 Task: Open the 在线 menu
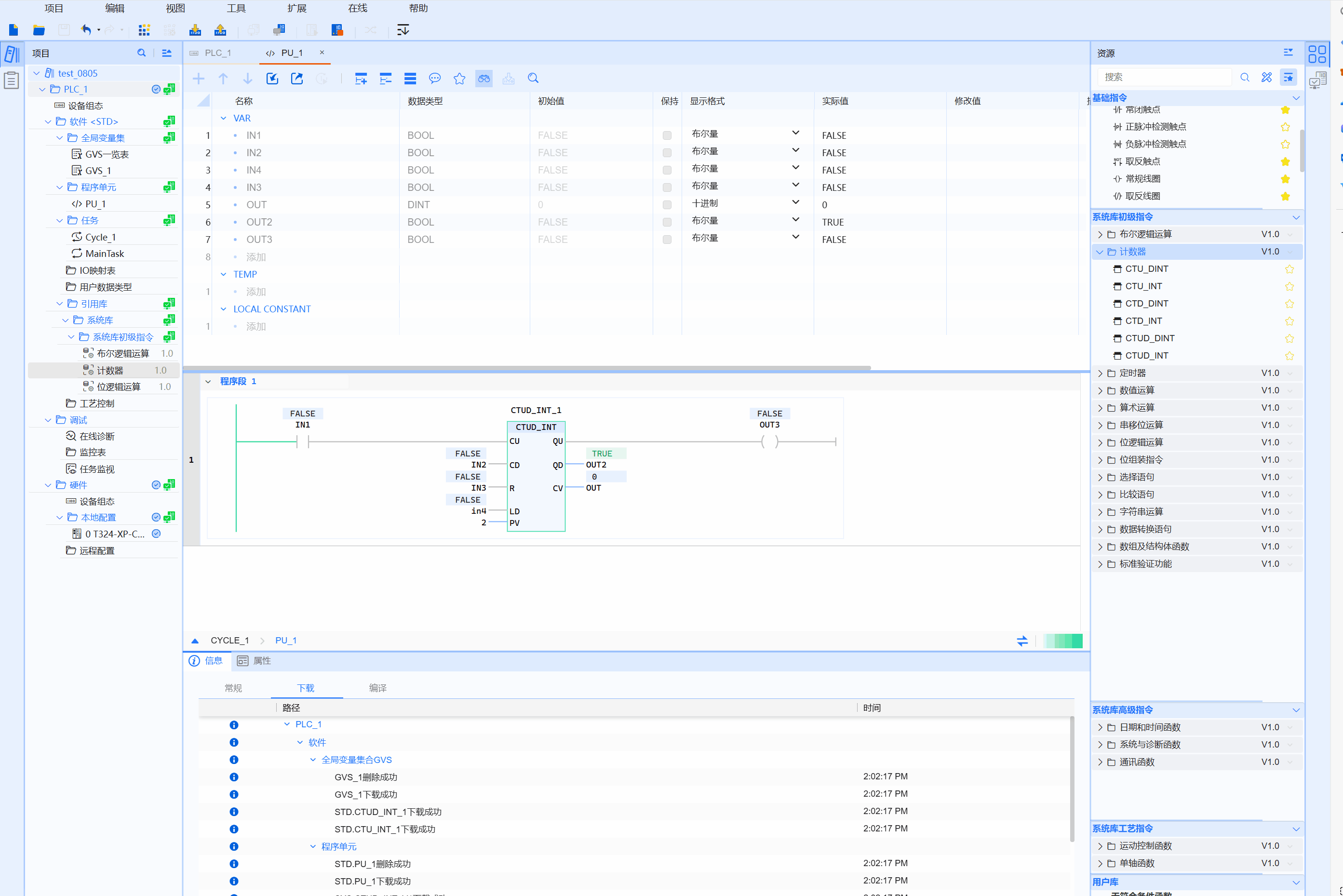tap(357, 8)
